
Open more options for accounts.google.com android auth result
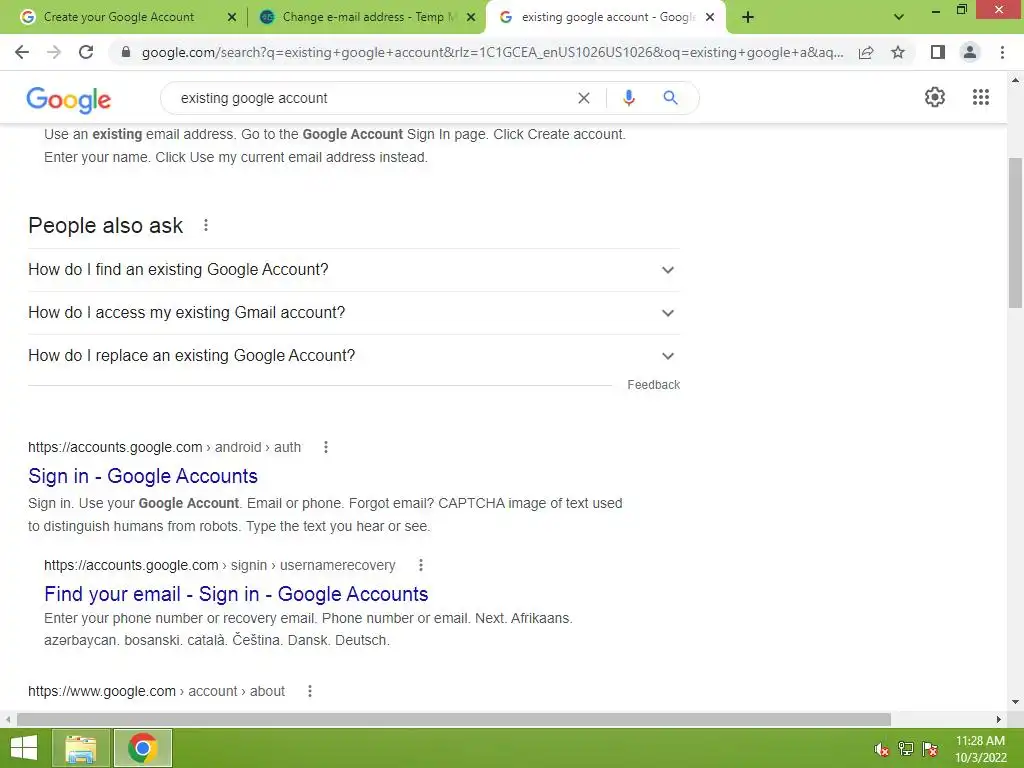(x=326, y=447)
